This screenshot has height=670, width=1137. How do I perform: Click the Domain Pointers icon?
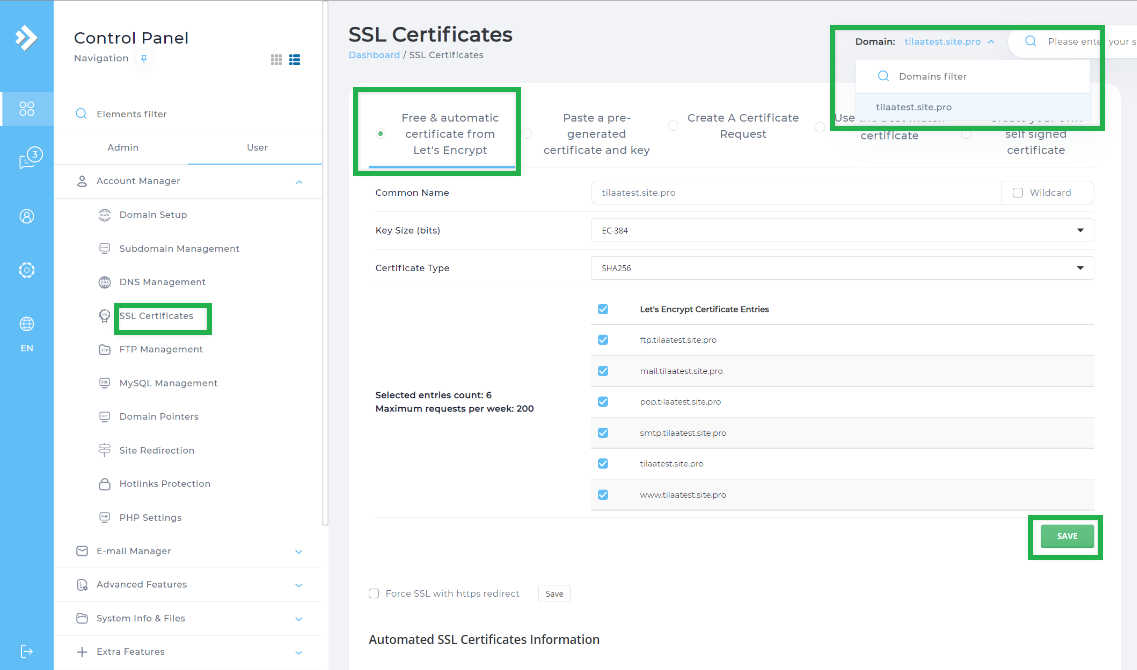click(x=104, y=417)
